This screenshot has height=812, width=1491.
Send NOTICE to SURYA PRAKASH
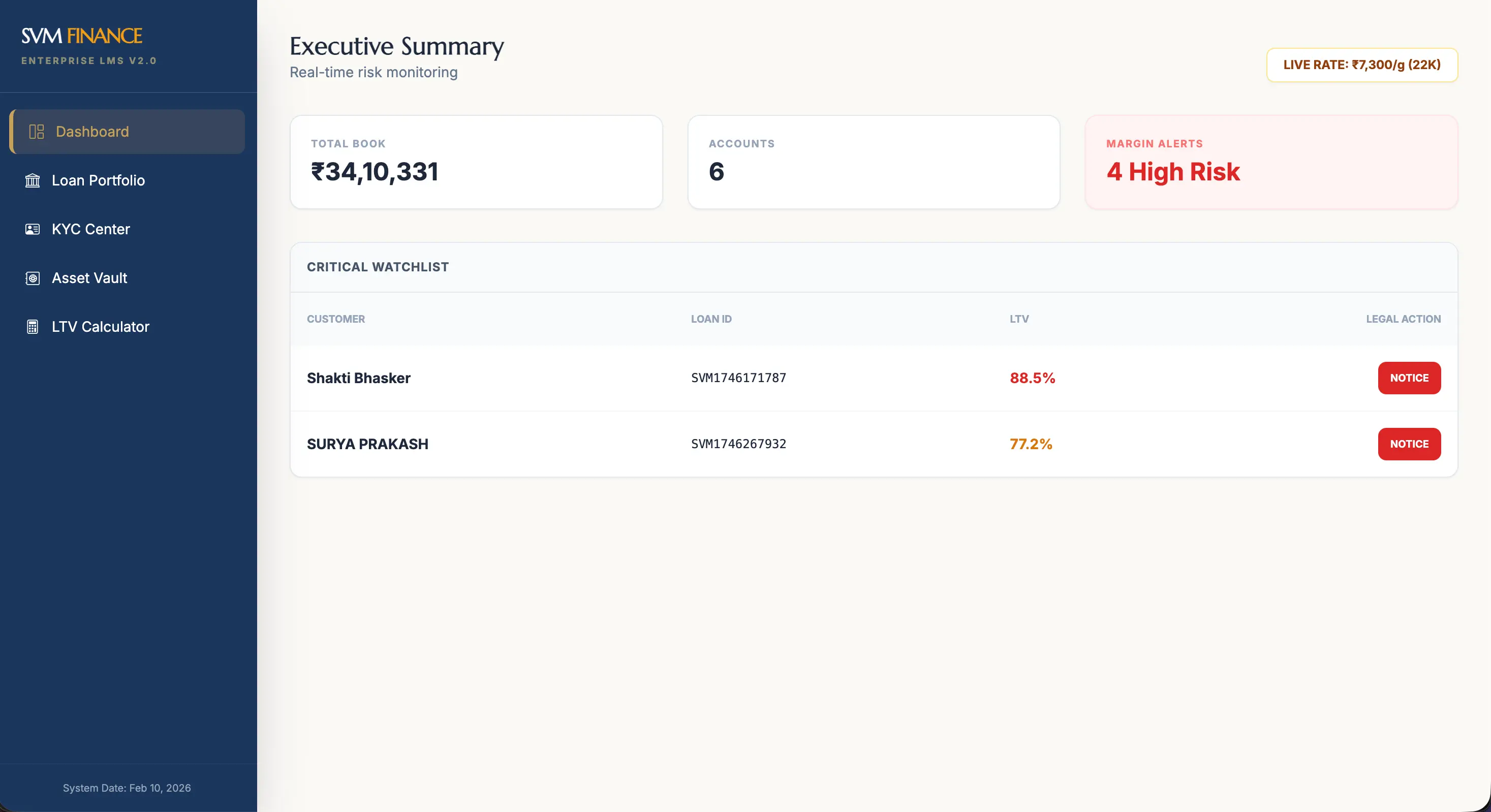click(1409, 444)
